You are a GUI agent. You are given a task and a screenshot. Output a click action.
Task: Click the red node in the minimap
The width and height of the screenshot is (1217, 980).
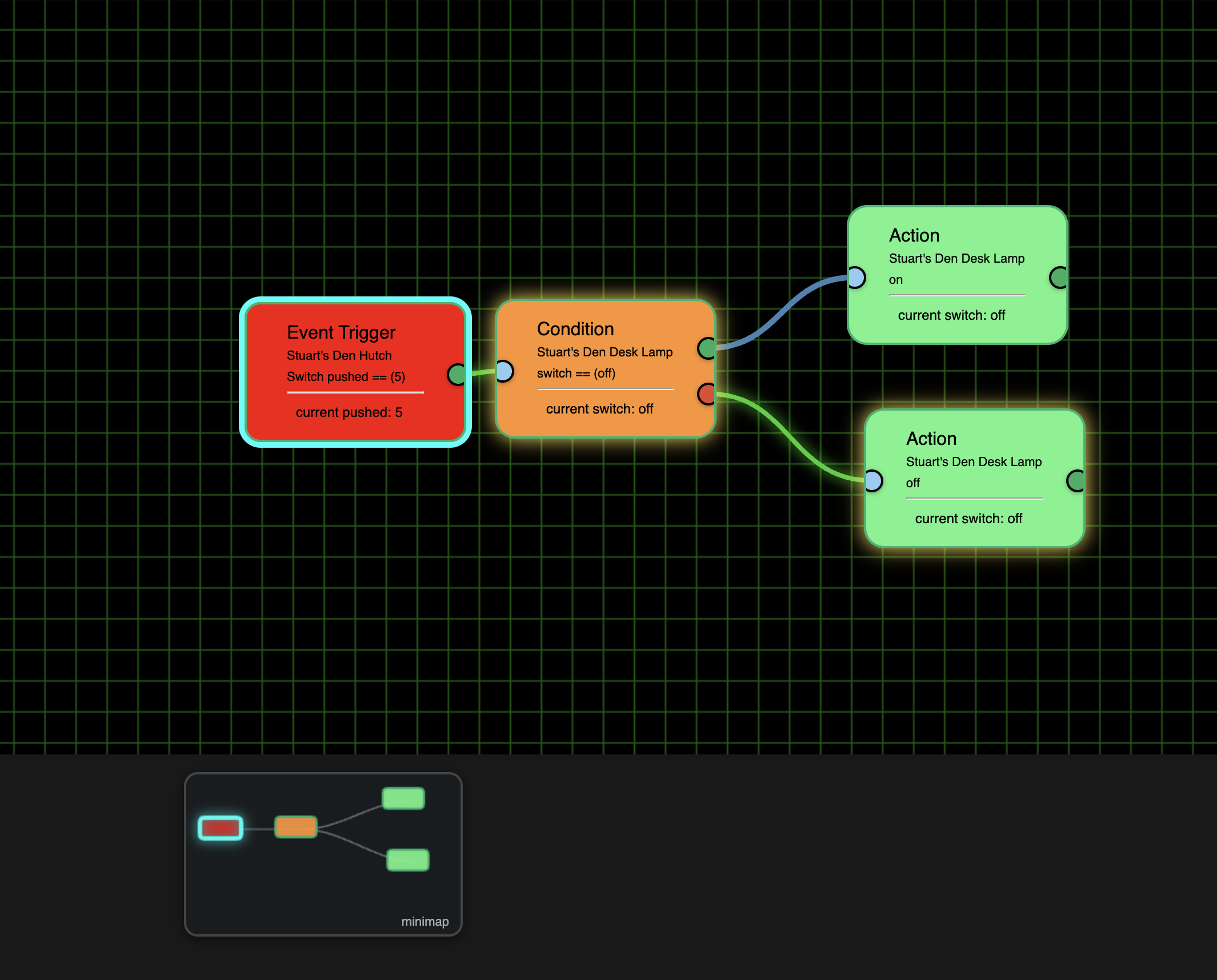(221, 828)
